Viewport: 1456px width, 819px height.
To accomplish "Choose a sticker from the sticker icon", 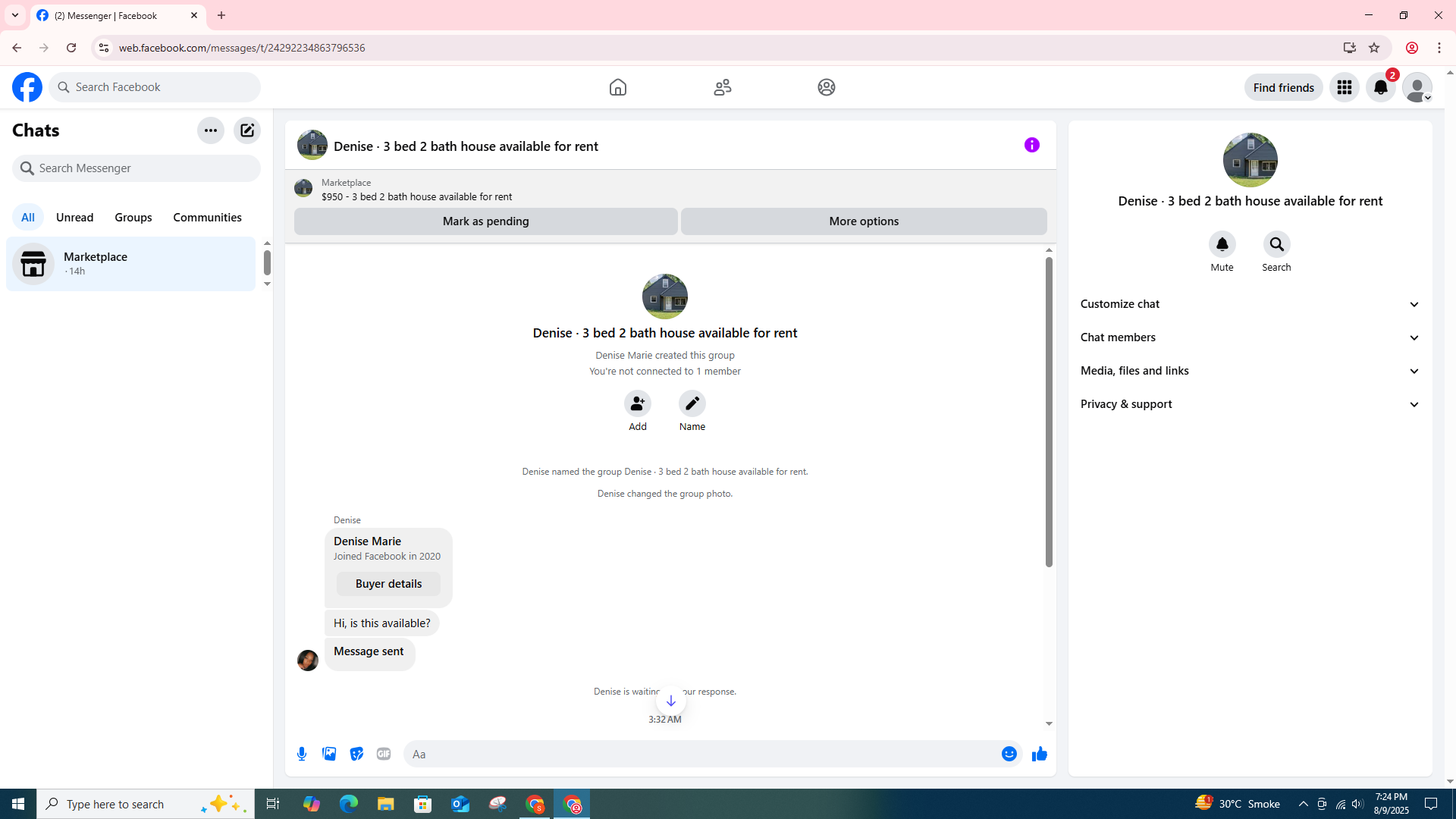I will tap(356, 754).
